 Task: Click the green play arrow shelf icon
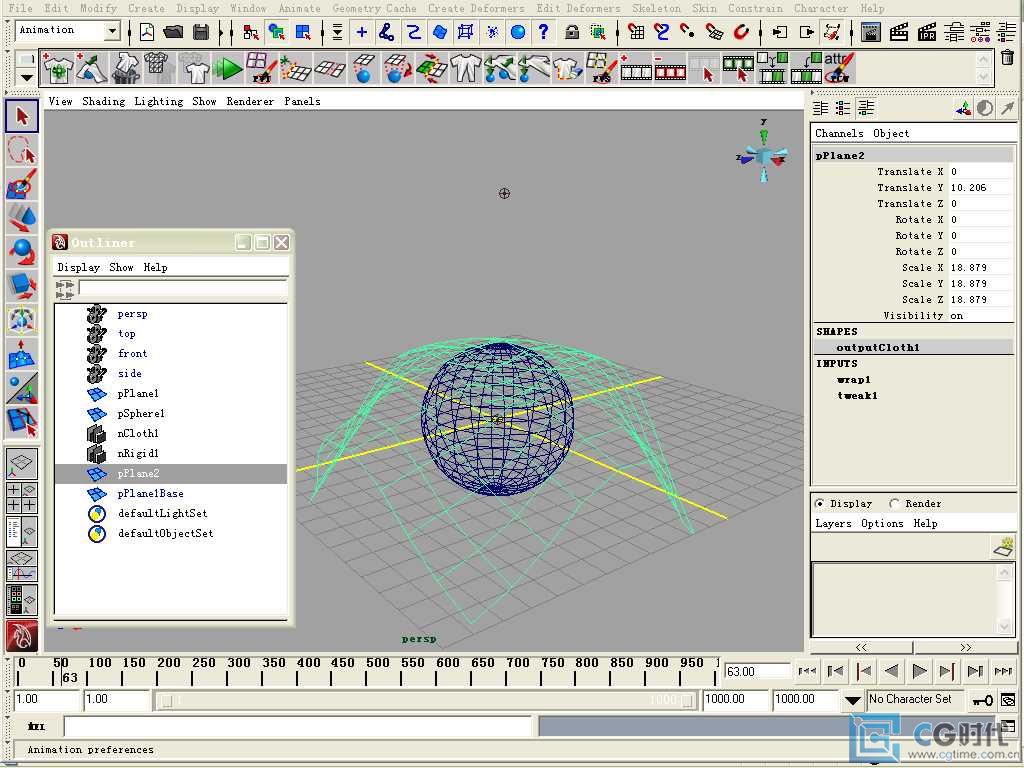click(x=227, y=68)
